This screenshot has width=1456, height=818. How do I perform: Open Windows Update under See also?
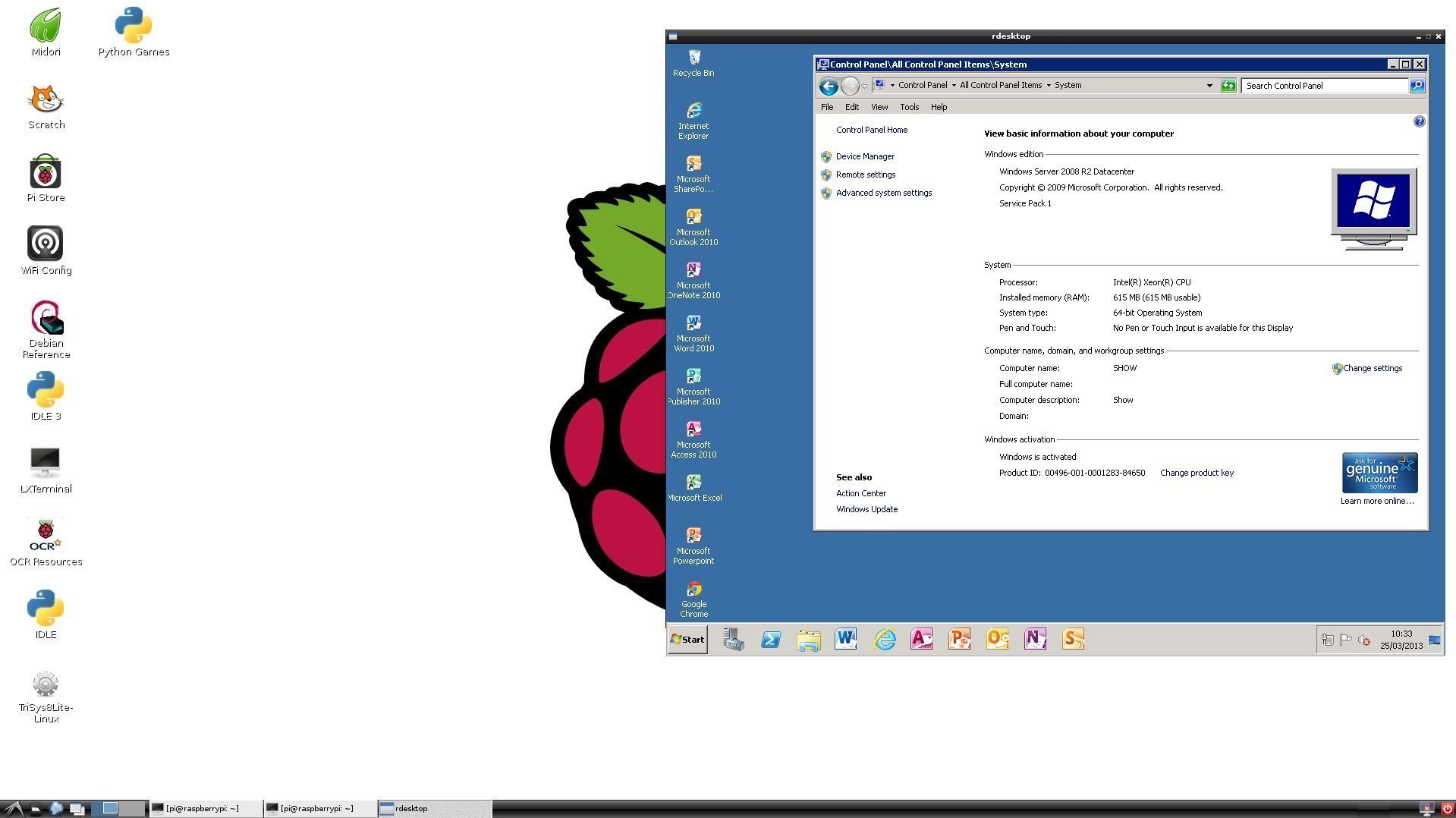tap(866, 509)
